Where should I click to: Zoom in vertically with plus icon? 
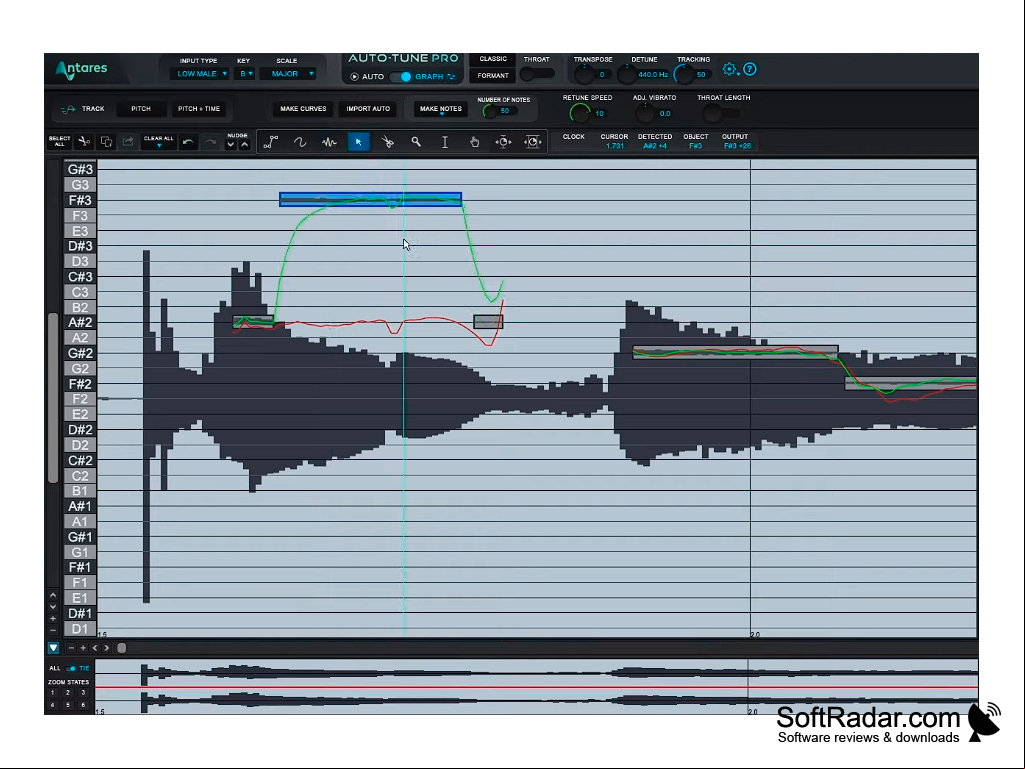53,619
